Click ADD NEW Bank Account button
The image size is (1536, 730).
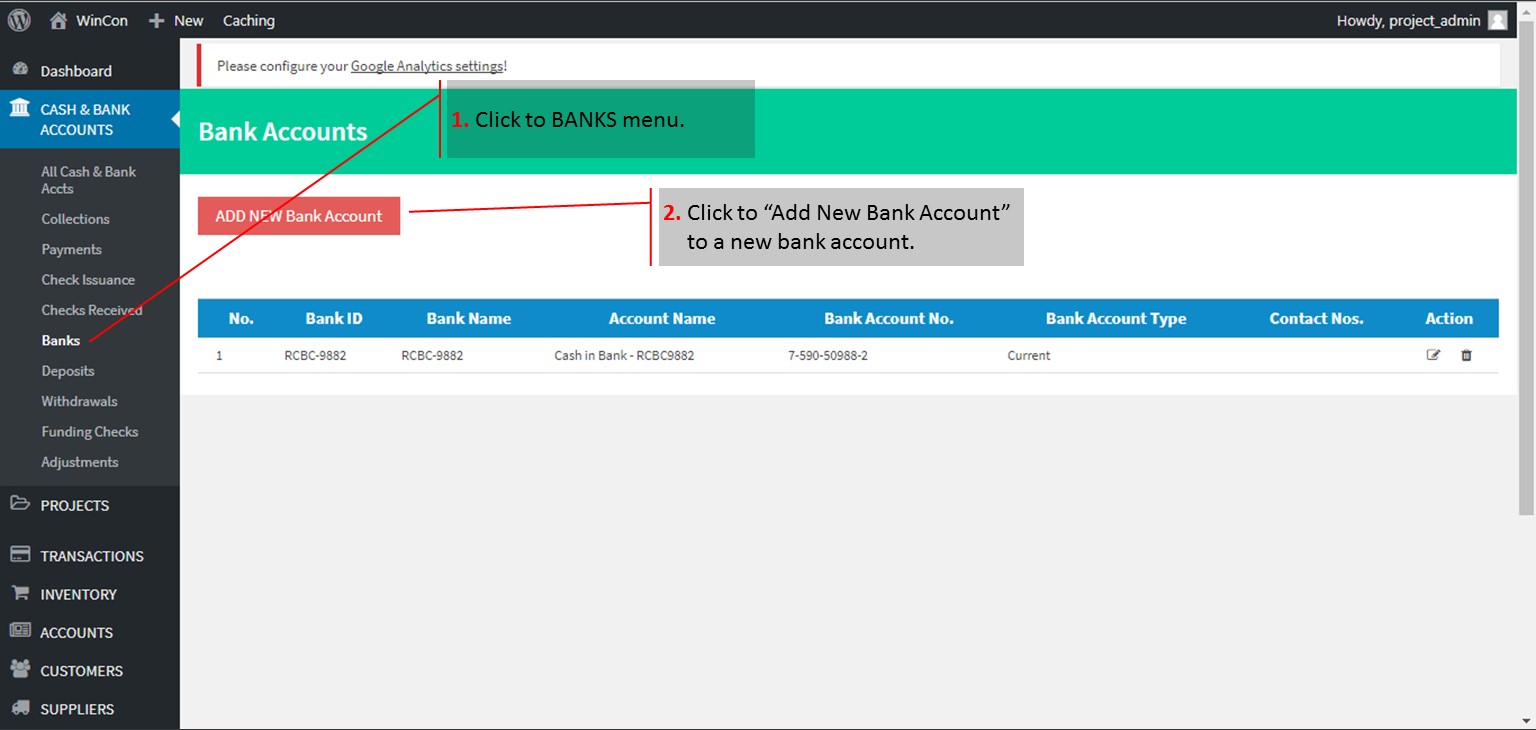[x=298, y=216]
